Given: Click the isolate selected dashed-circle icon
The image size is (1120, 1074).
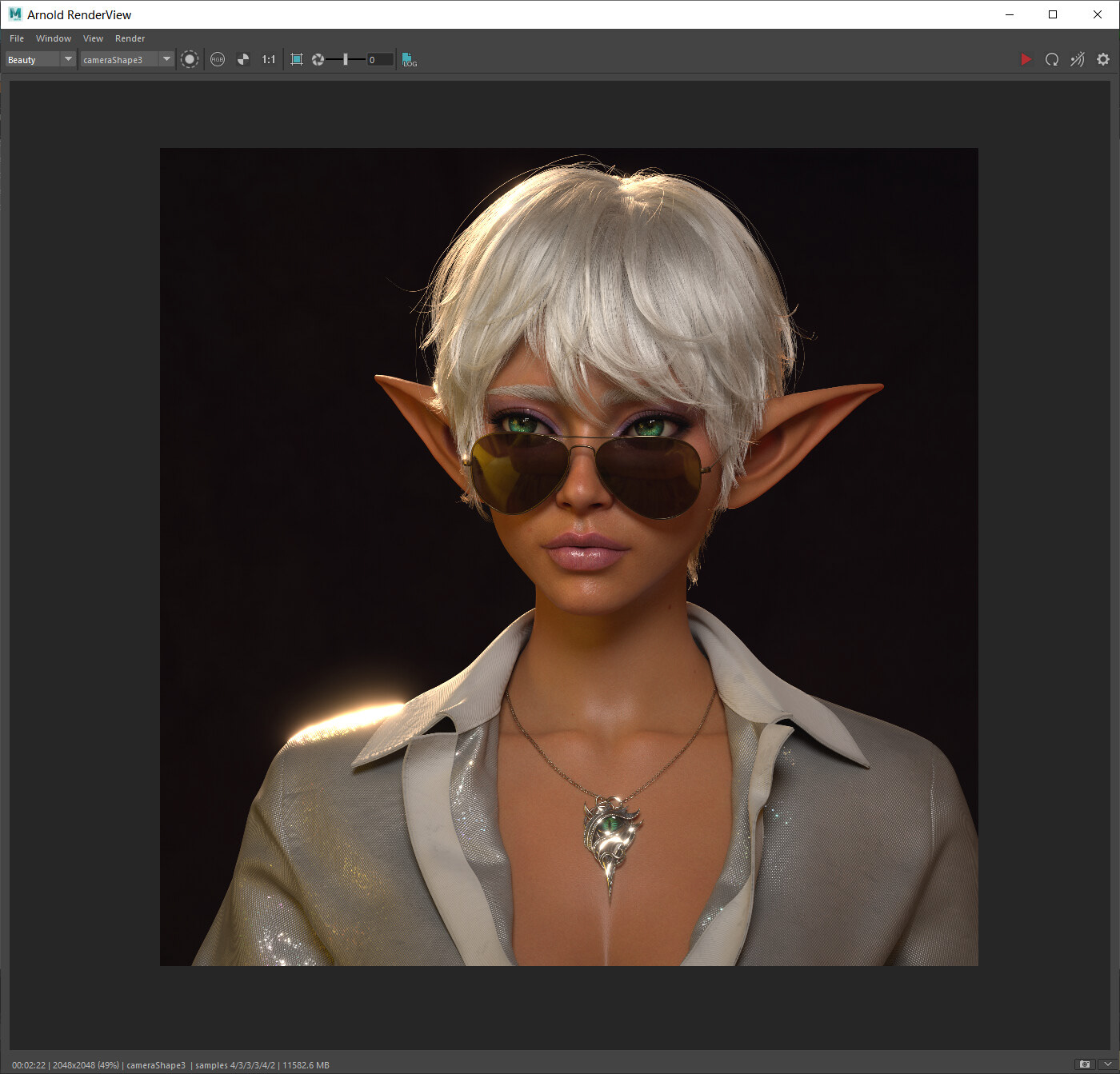Looking at the screenshot, I should point(190,59).
